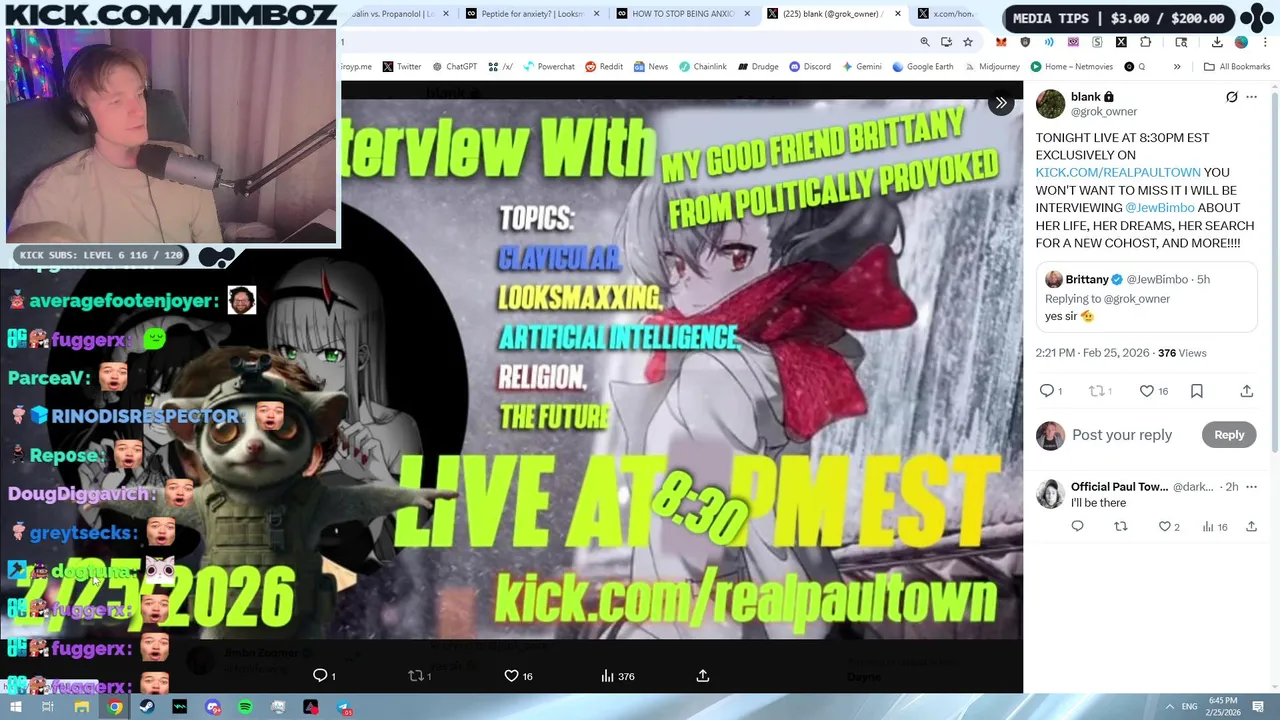The image size is (1280, 720).
Task: Collapse the sidebar with the double chevron icon
Action: [1001, 103]
